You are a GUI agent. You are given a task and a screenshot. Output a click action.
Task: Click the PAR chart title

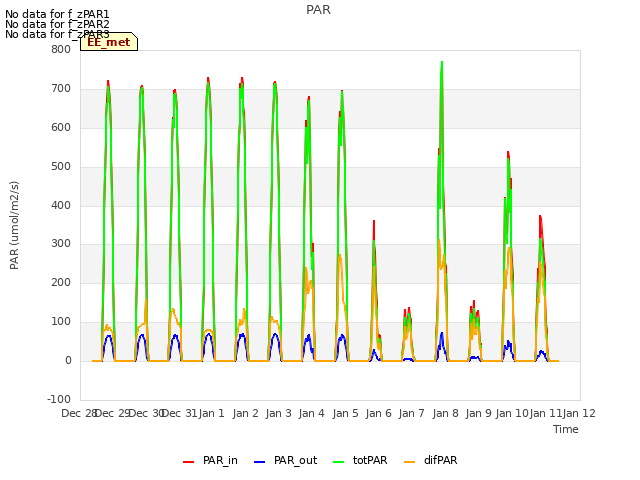(x=318, y=10)
